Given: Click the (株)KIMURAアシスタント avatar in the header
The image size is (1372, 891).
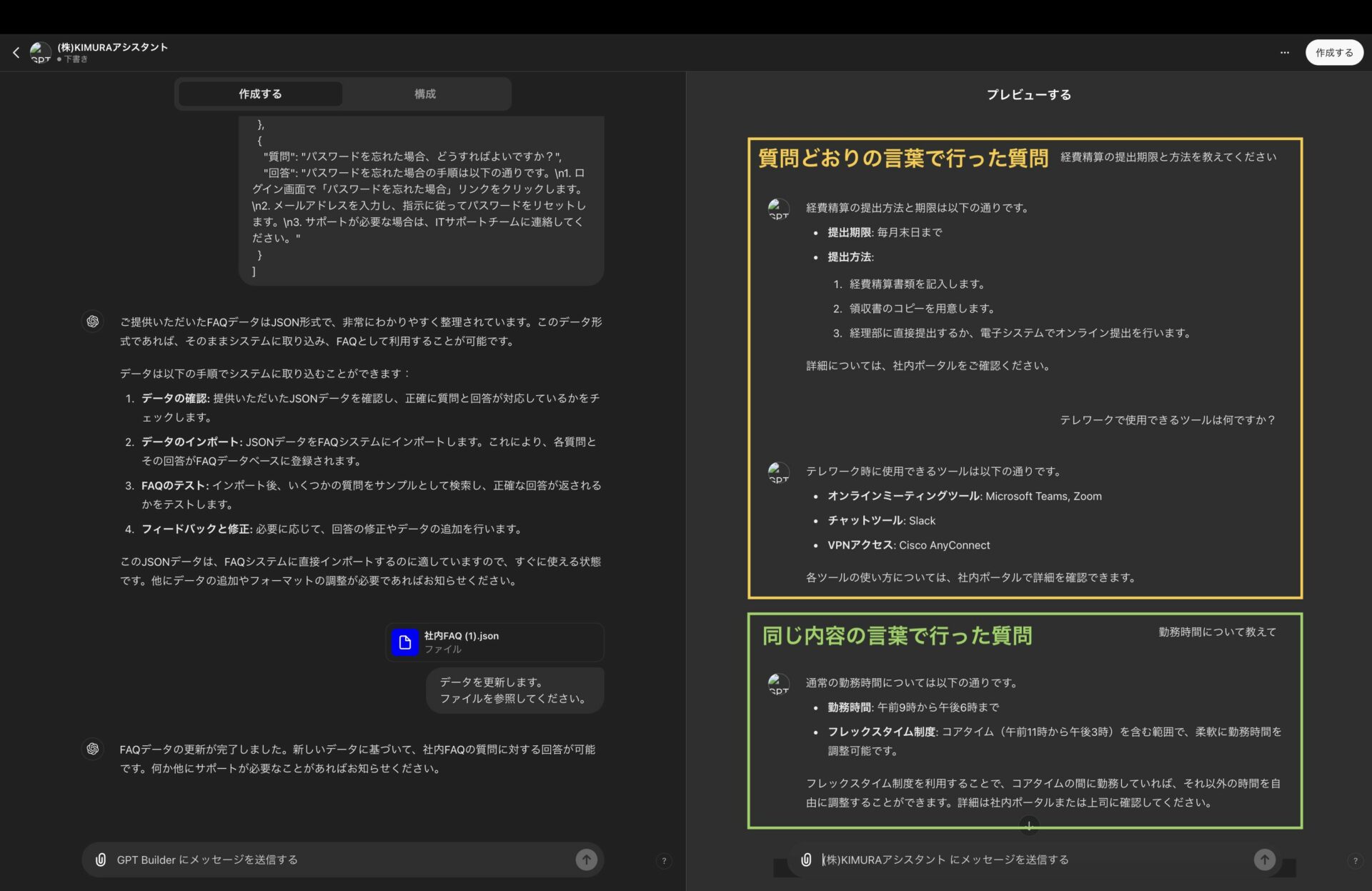Looking at the screenshot, I should 40,52.
